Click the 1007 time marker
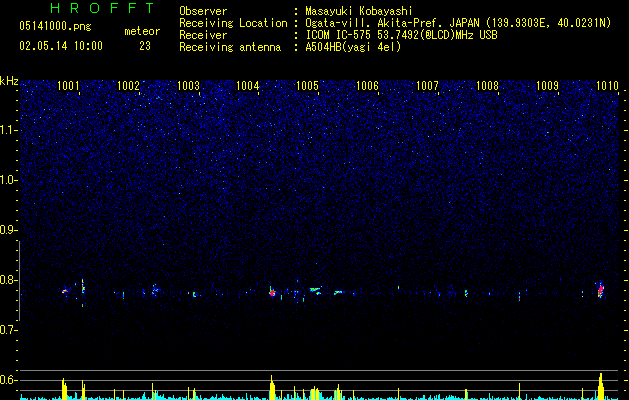The image size is (629, 400). 427,85
